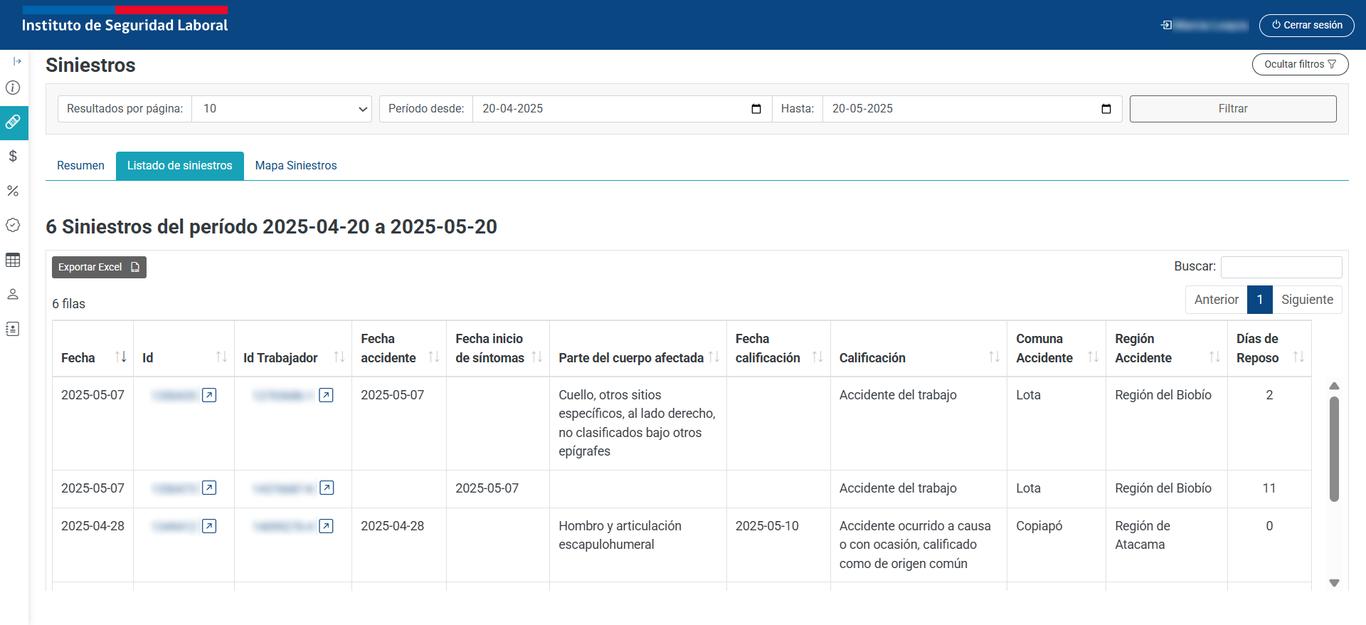Open date picker for Período desde

point(756,109)
